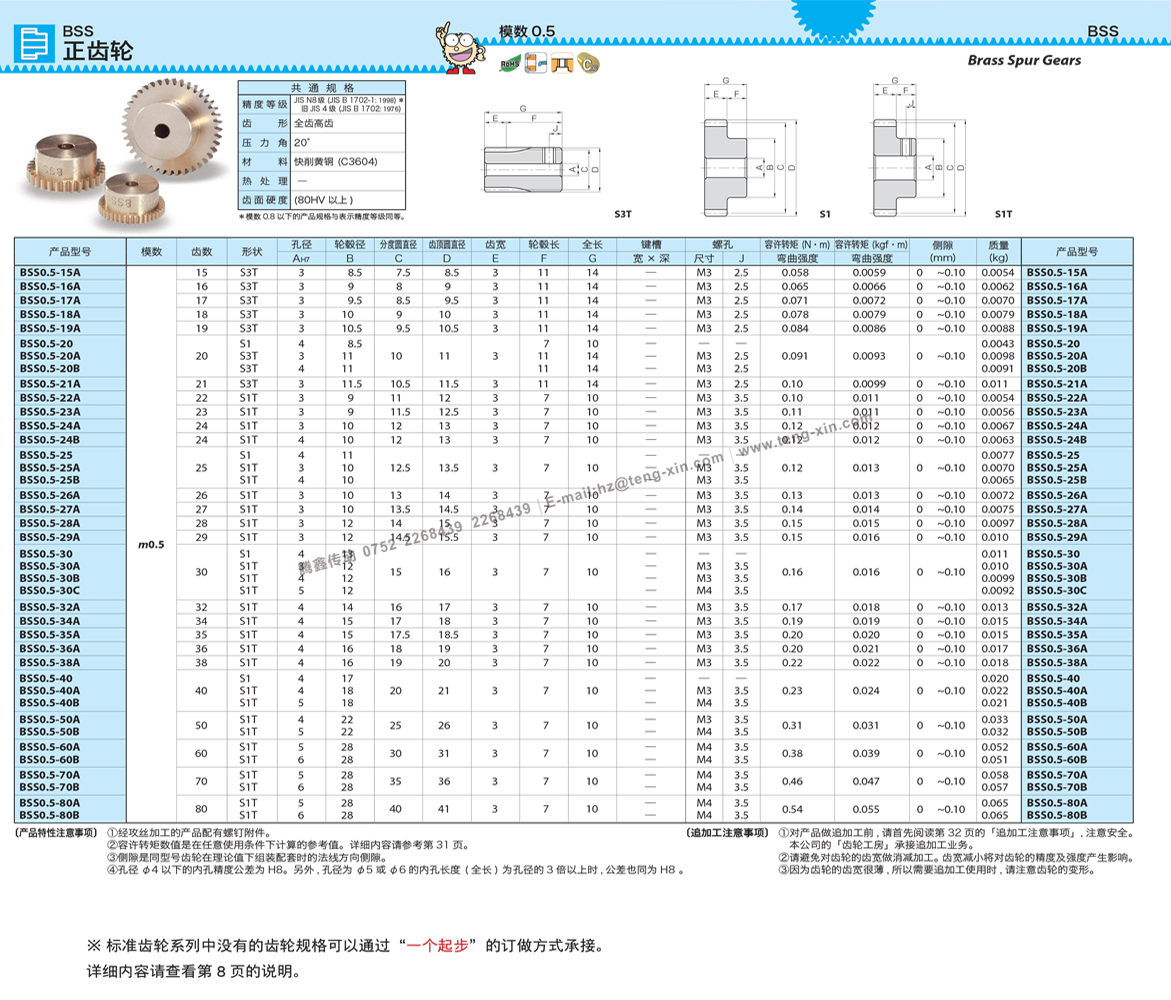Click the blue BSS category icon beside 正齿轮
Viewport: 1171px width, 1000px height.
pyautogui.click(x=34, y=44)
